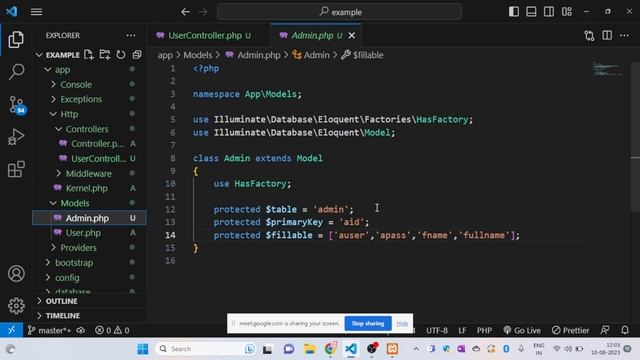The width and height of the screenshot is (640, 360).
Task: Click Models in the breadcrumb
Action: [198, 55]
